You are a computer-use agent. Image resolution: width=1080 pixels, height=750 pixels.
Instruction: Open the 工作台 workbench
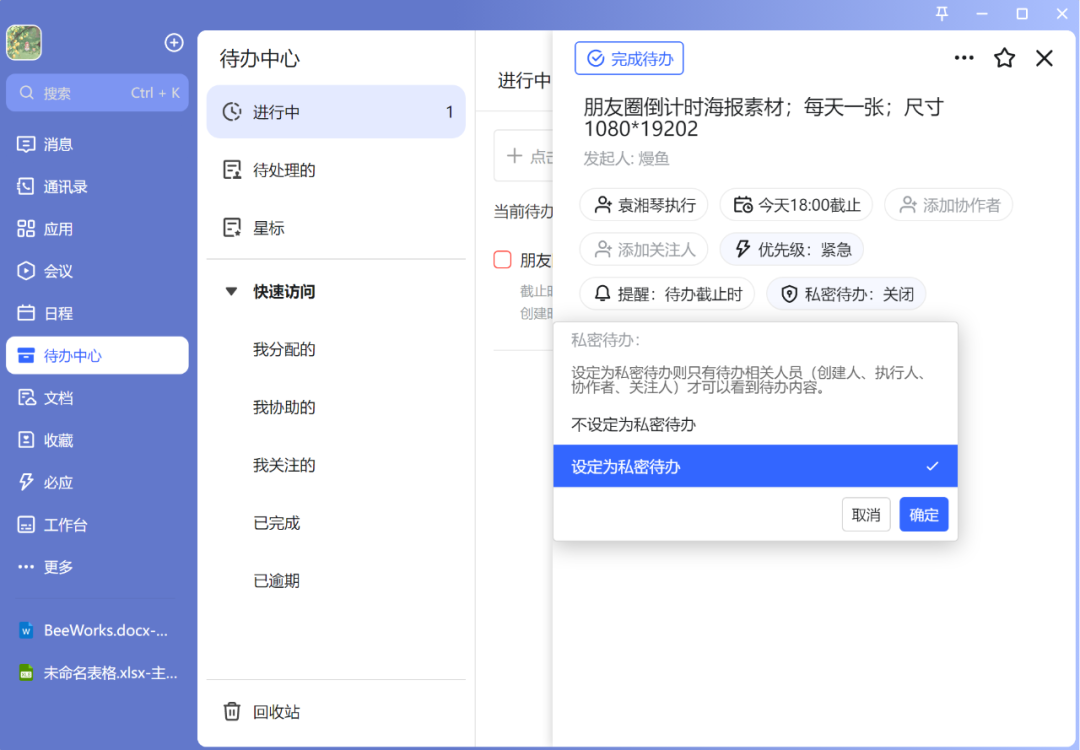(x=60, y=524)
